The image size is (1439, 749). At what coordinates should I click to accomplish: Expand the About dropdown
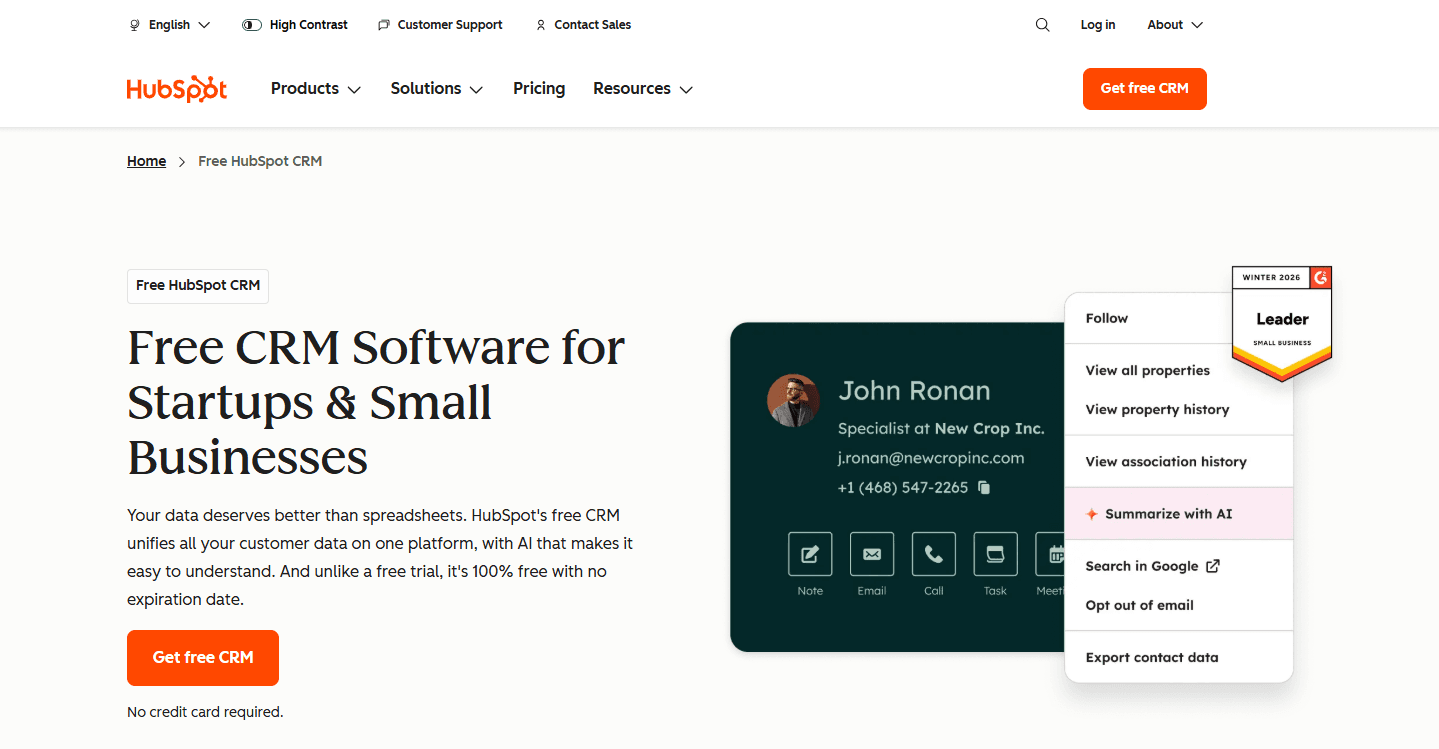pos(1175,25)
